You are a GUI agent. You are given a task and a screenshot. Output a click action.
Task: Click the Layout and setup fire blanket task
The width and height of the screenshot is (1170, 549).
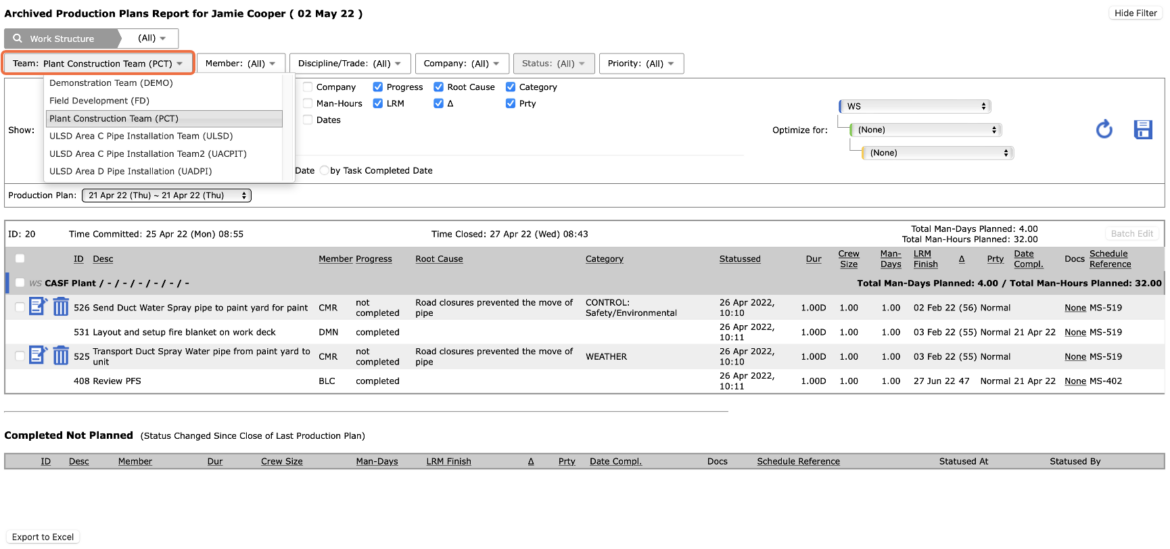click(184, 332)
